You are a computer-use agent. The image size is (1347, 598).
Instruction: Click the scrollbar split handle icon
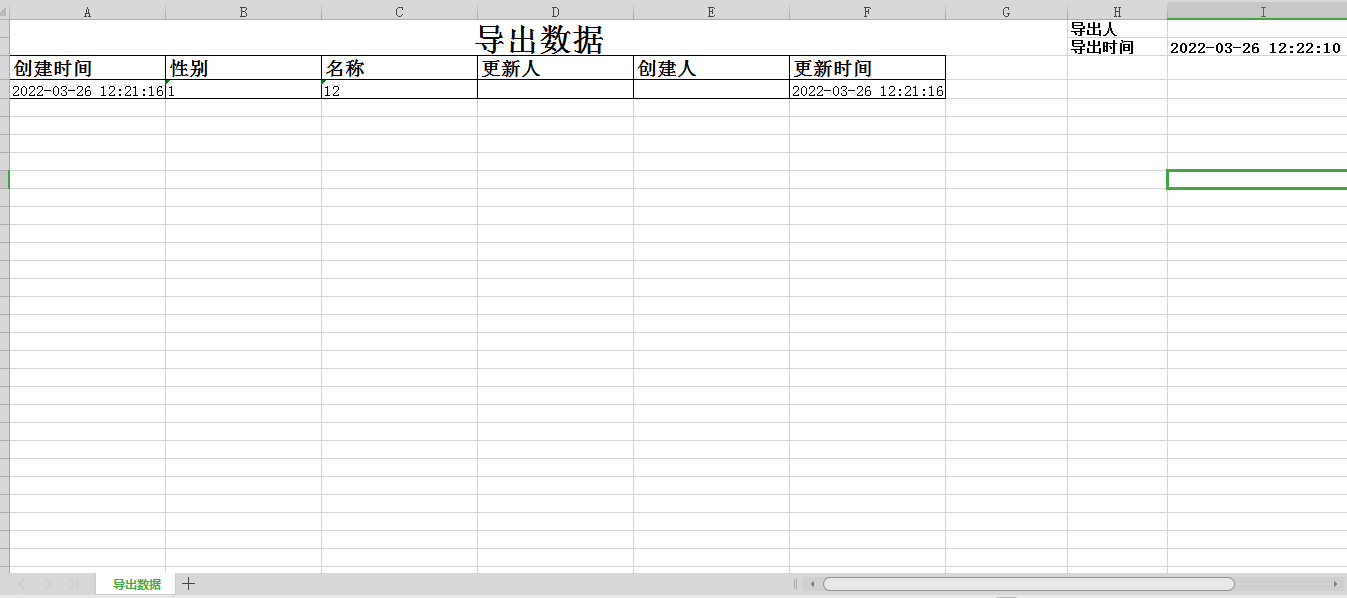795,584
